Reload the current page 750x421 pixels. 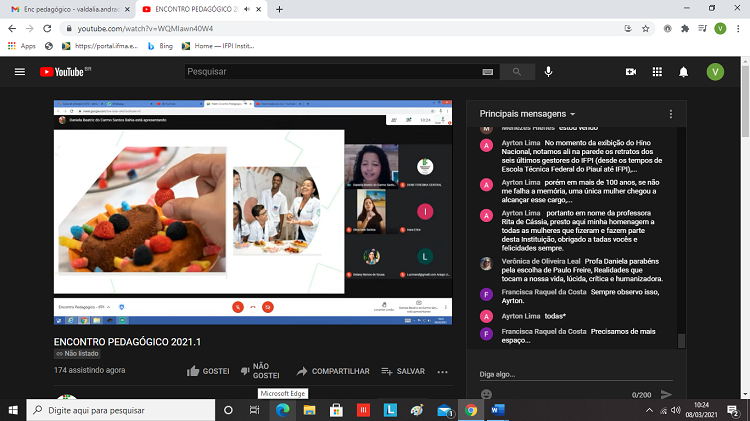pyautogui.click(x=47, y=29)
